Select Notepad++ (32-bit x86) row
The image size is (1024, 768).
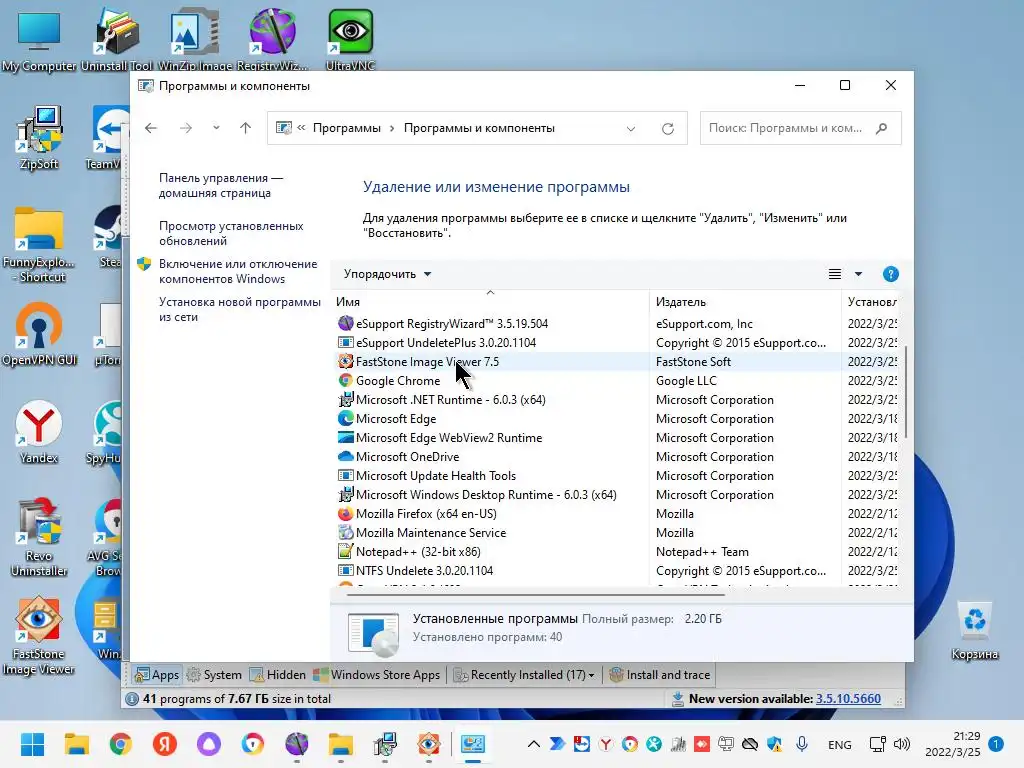click(x=616, y=552)
